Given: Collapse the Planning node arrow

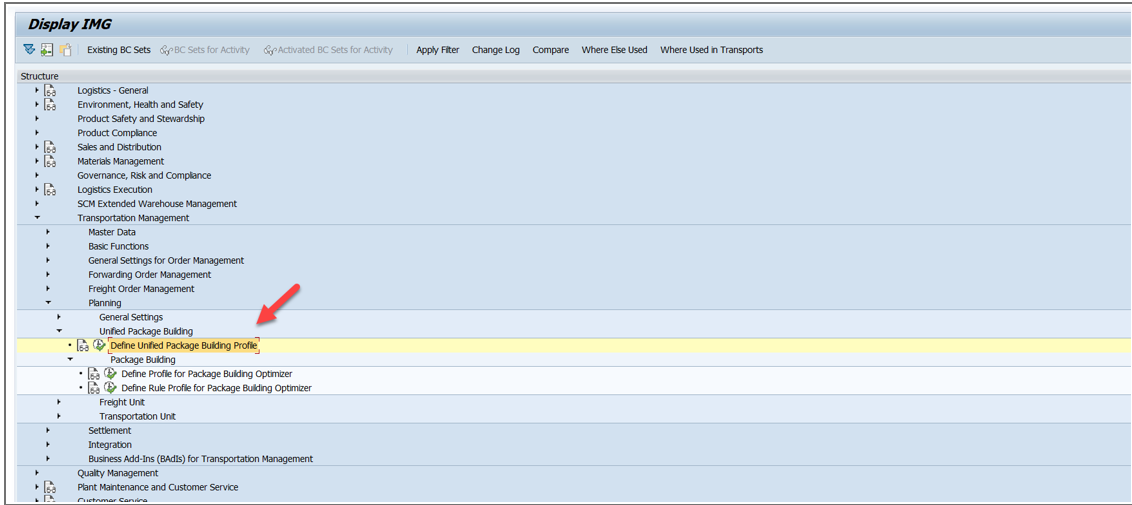Looking at the screenshot, I should point(48,303).
